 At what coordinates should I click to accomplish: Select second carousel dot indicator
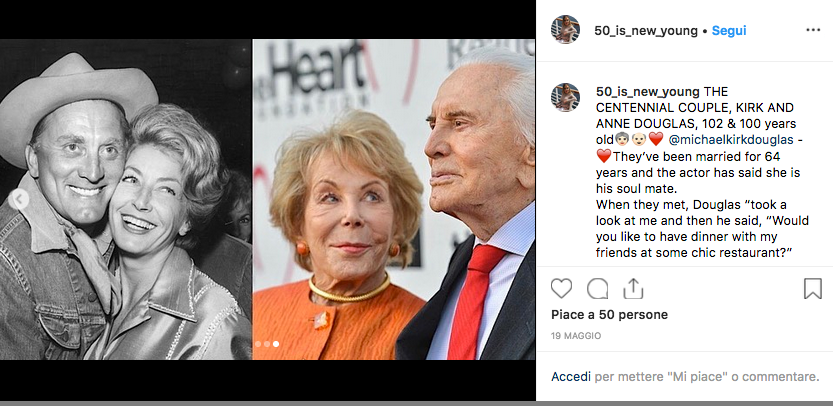click(x=267, y=344)
